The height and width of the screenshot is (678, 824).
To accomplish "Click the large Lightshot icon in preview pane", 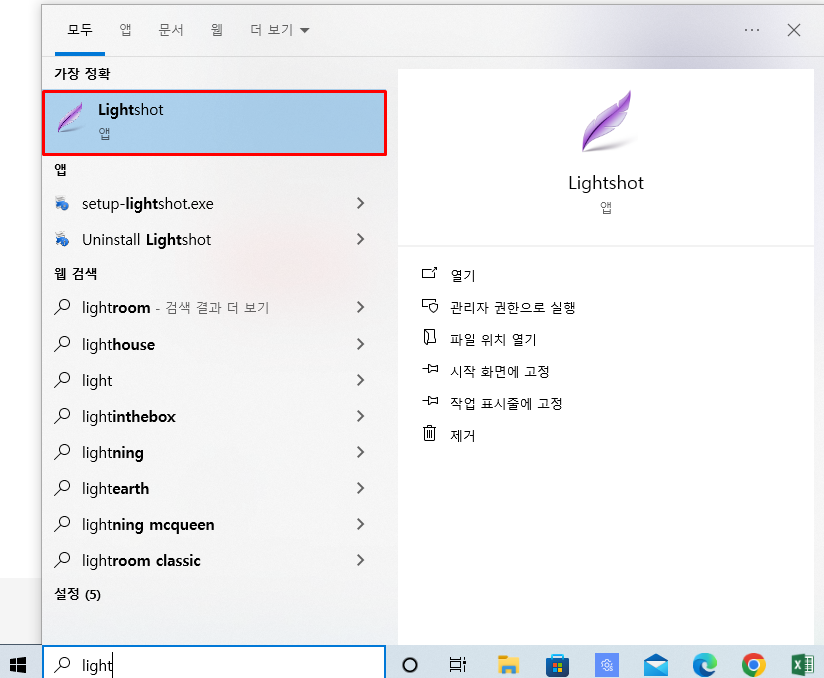I will [x=606, y=121].
